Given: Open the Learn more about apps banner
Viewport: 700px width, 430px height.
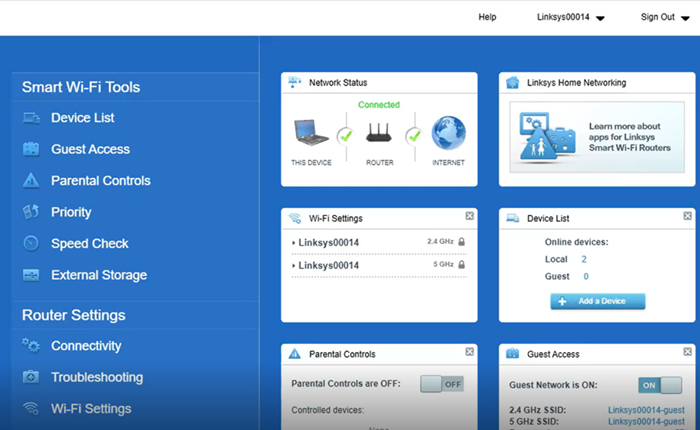Looking at the screenshot, I should 597,137.
